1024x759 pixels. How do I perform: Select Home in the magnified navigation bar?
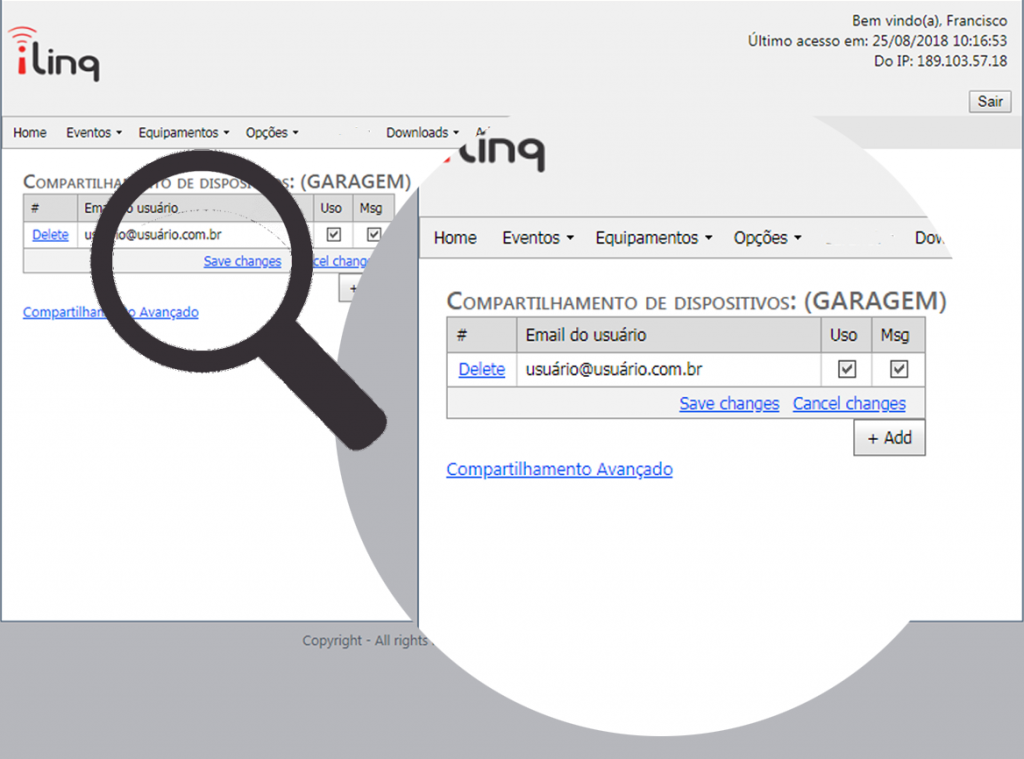[455, 238]
